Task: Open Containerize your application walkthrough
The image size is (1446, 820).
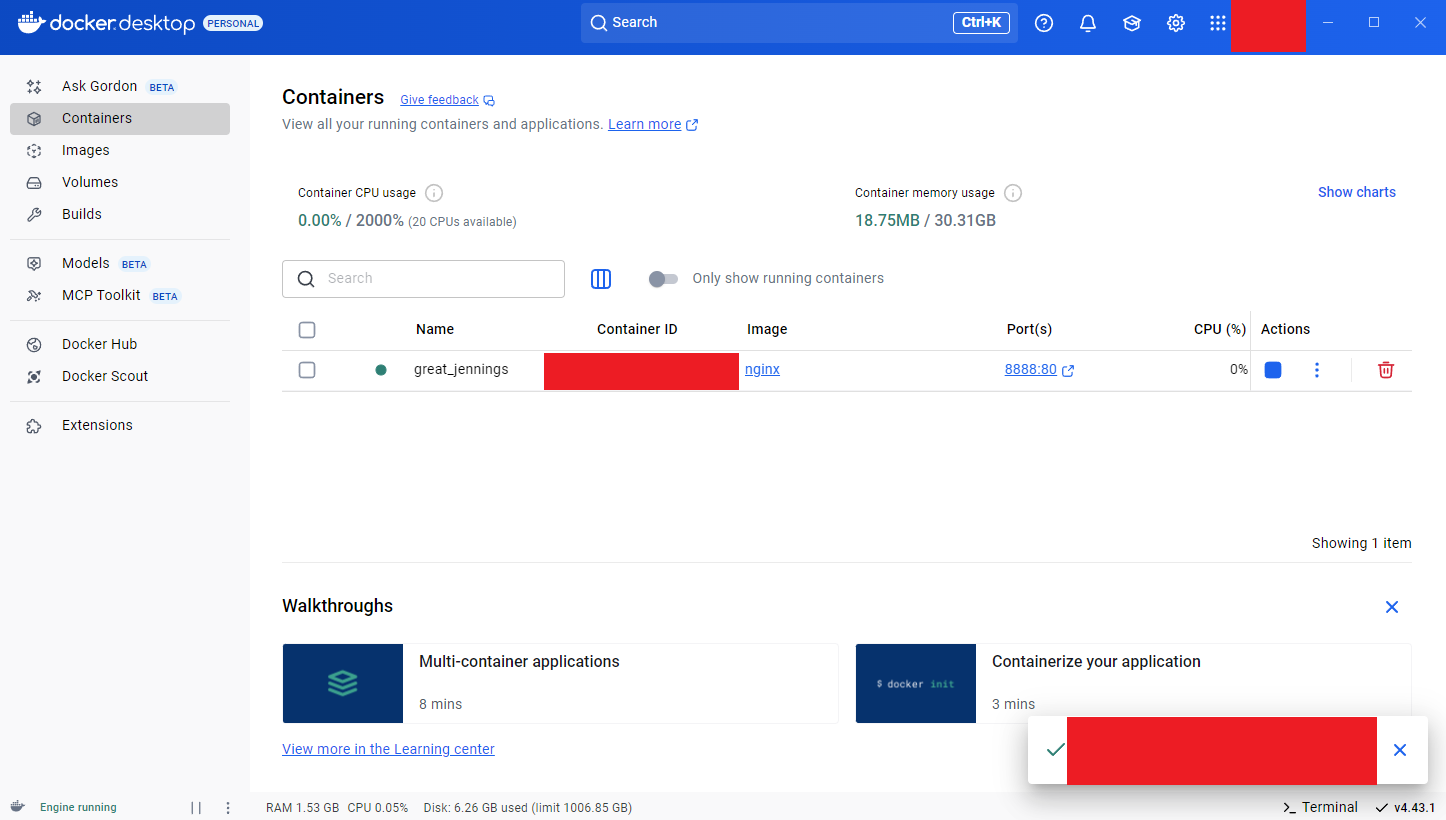Action: pos(1133,683)
